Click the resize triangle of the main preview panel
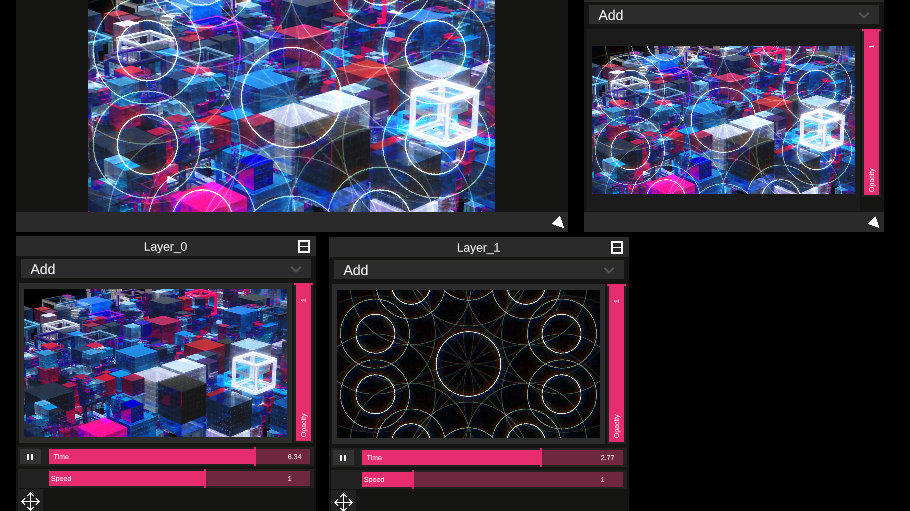The image size is (910, 511). [x=558, y=222]
